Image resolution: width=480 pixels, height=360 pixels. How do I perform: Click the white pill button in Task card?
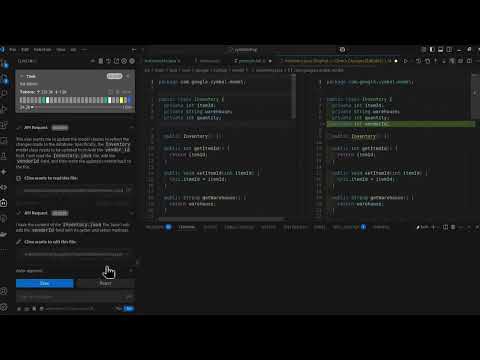(x=114, y=76)
